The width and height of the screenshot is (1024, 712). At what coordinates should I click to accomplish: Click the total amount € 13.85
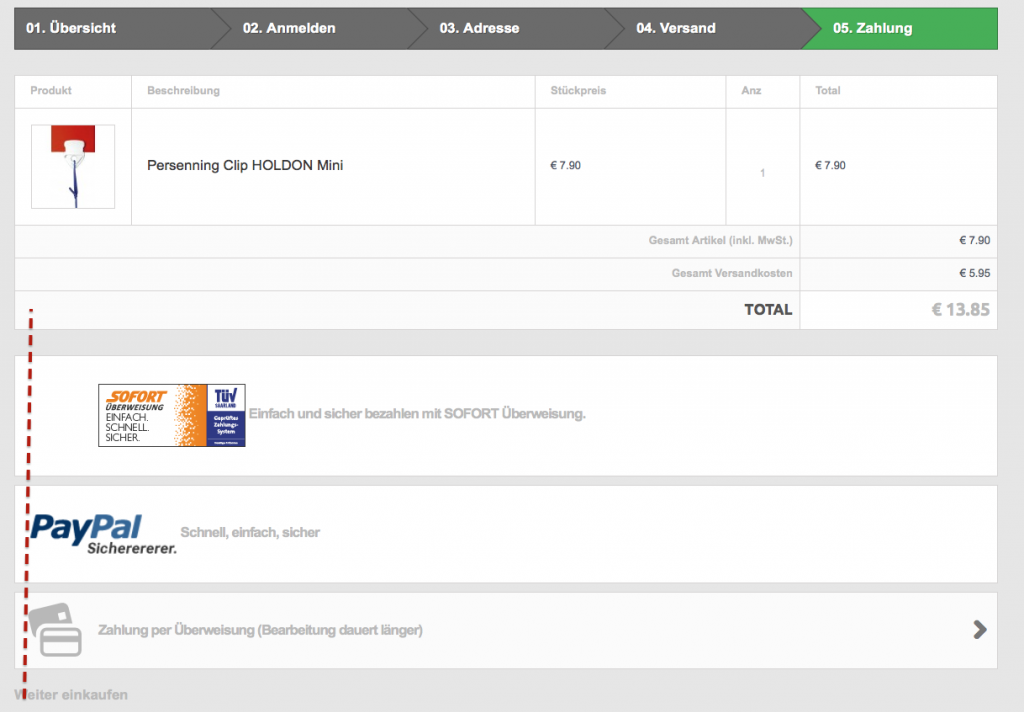[960, 310]
